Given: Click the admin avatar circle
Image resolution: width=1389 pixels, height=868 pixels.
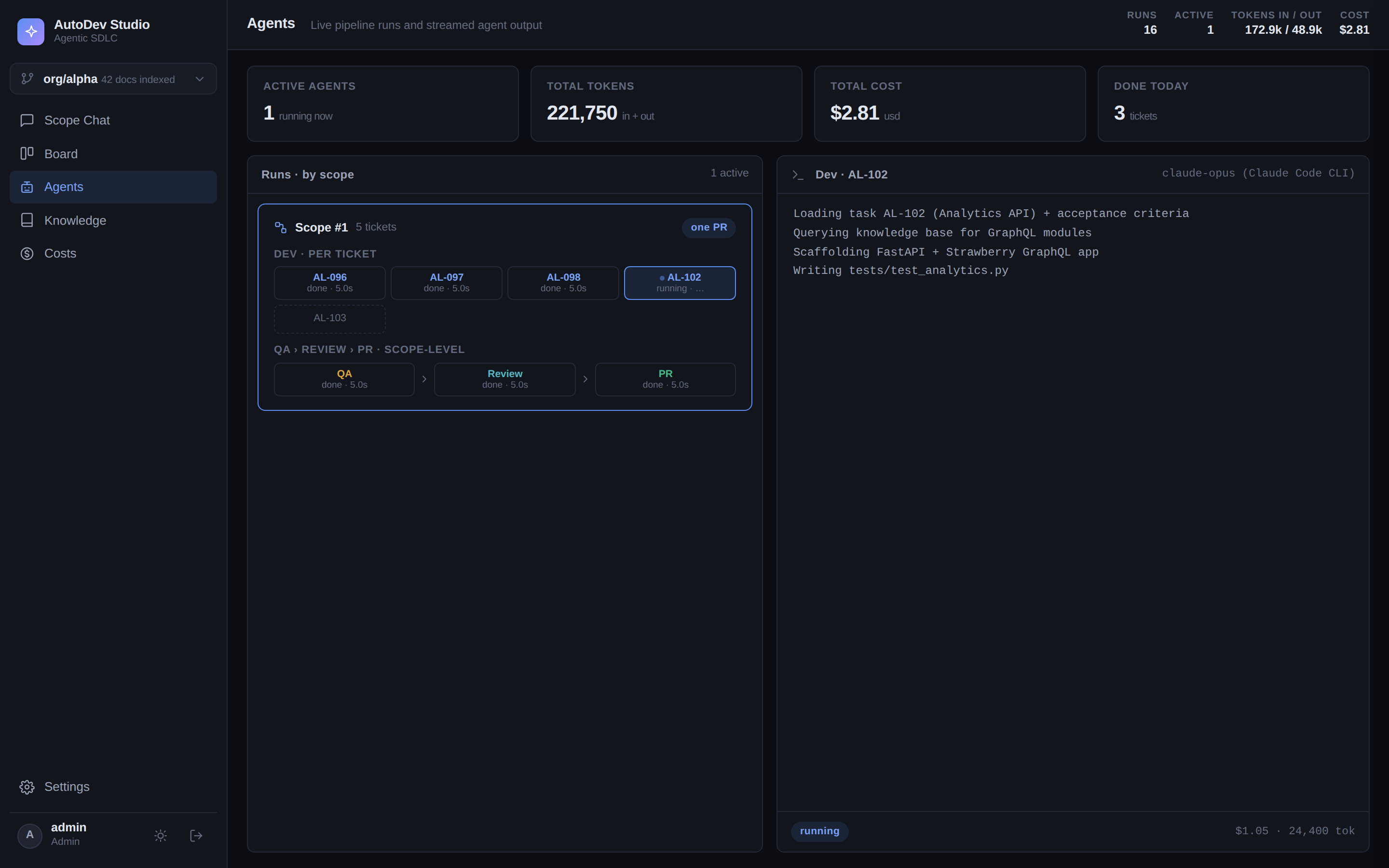Looking at the screenshot, I should [30, 836].
